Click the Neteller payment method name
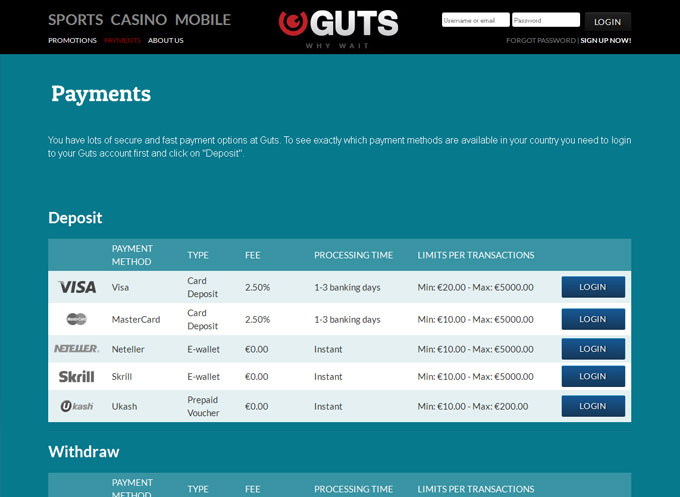The width and height of the screenshot is (680, 497). click(128, 349)
